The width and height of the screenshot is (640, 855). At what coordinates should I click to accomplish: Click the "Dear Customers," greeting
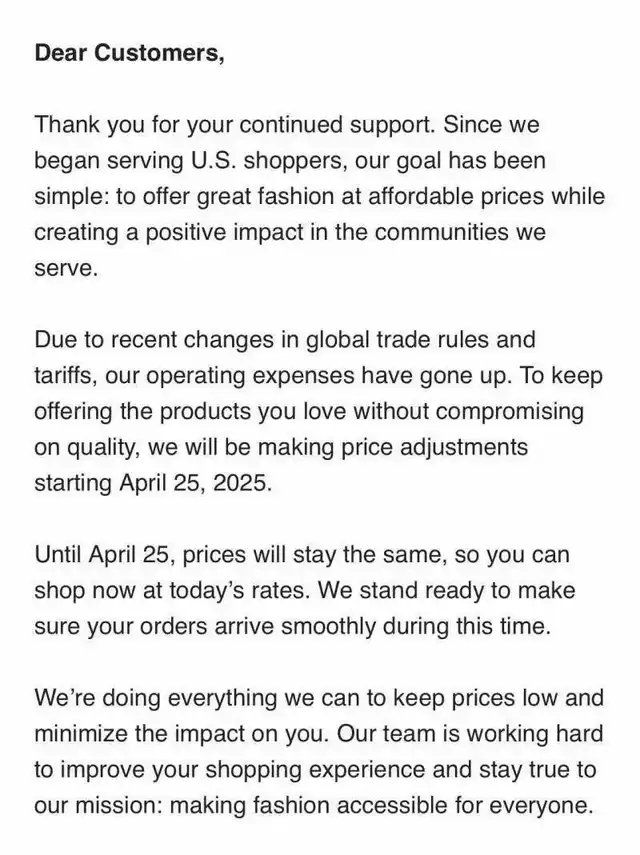point(129,54)
